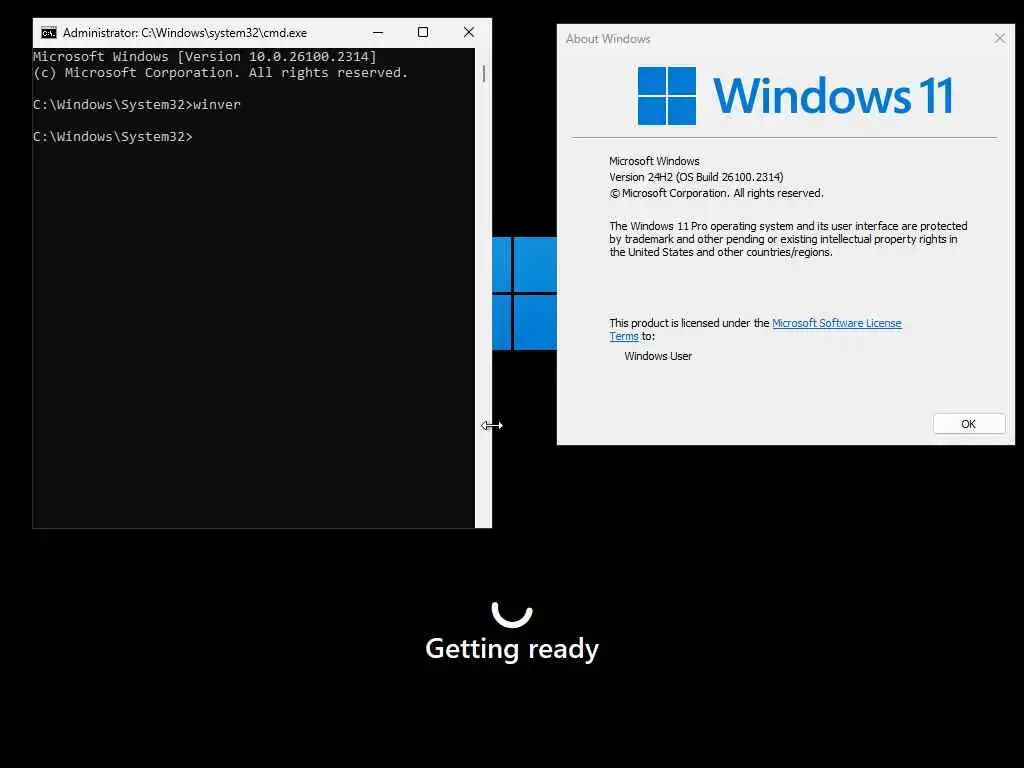
Task: Maximize the Command Prompt window
Action: pos(423,33)
